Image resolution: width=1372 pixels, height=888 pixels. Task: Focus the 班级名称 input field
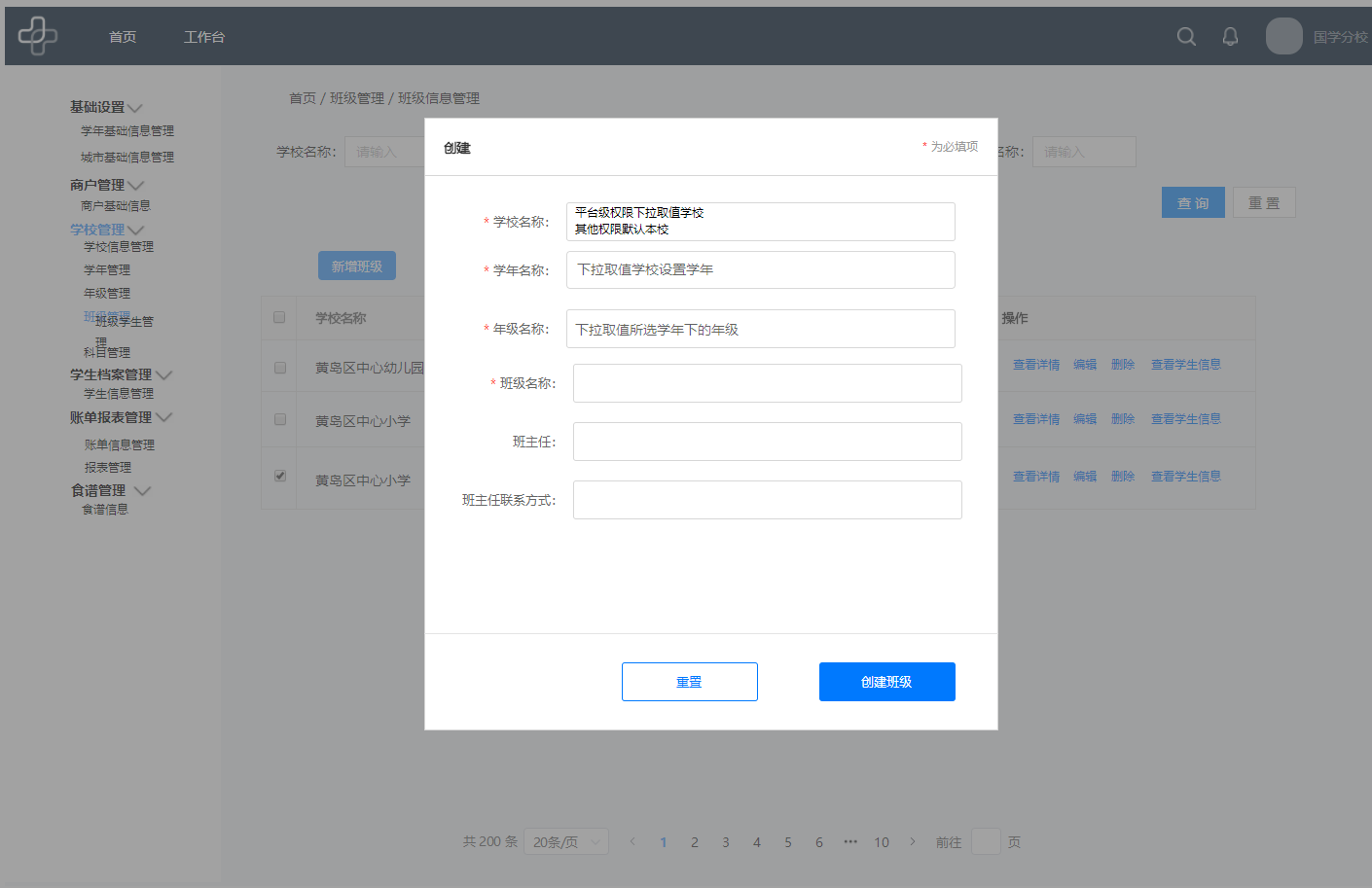click(x=768, y=383)
